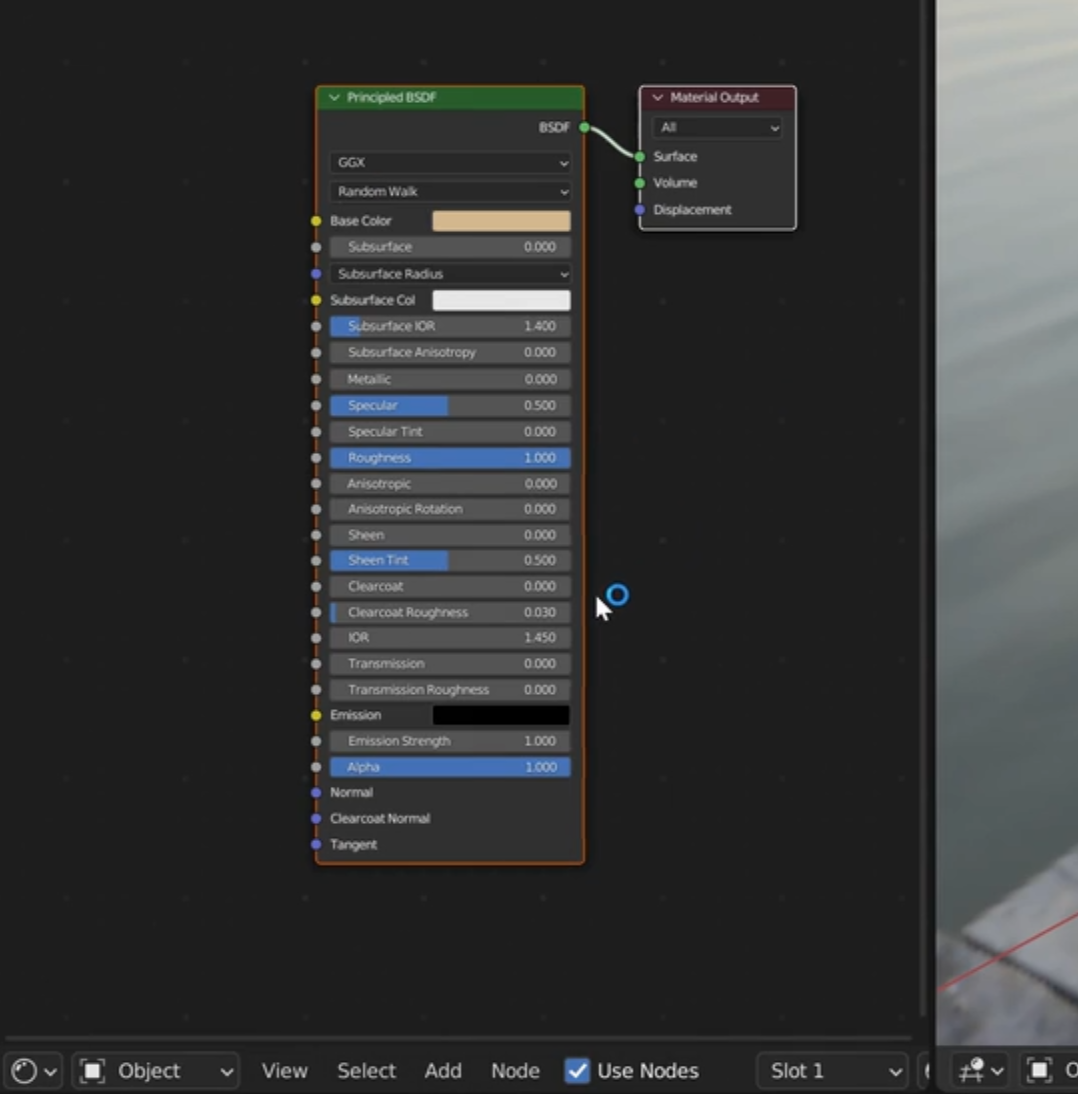
Task: Click the Metallic value slider
Action: pos(450,379)
